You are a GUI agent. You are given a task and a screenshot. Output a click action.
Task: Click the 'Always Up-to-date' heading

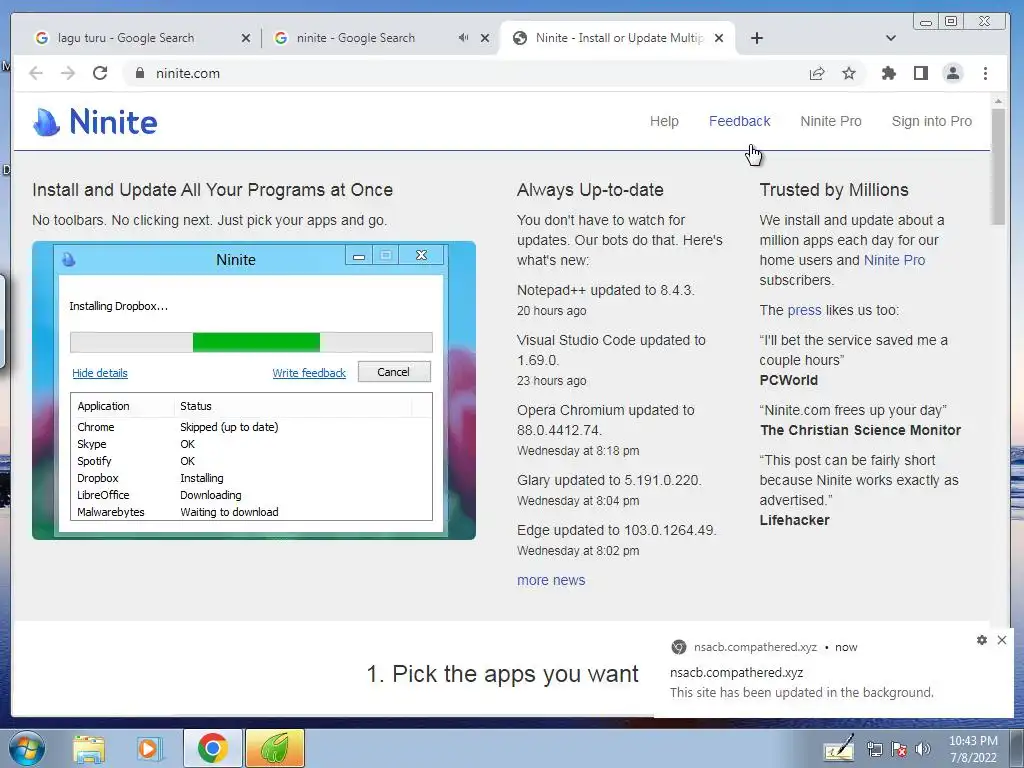click(x=590, y=190)
